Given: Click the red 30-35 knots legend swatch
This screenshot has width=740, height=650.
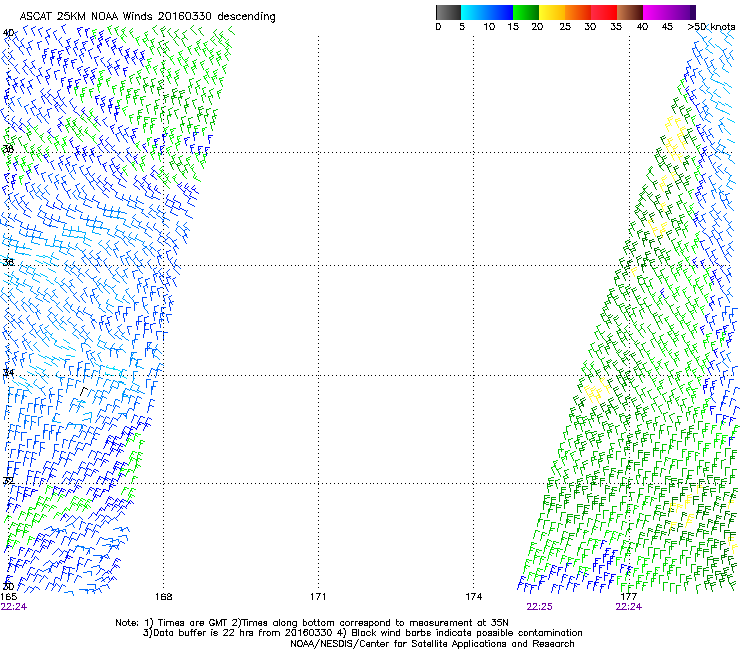Looking at the screenshot, I should coord(604,12).
